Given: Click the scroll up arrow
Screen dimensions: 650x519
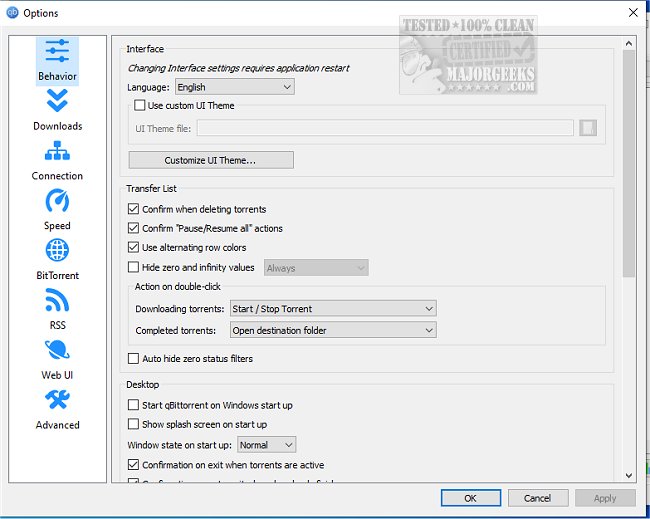Looking at the screenshot, I should [629, 43].
